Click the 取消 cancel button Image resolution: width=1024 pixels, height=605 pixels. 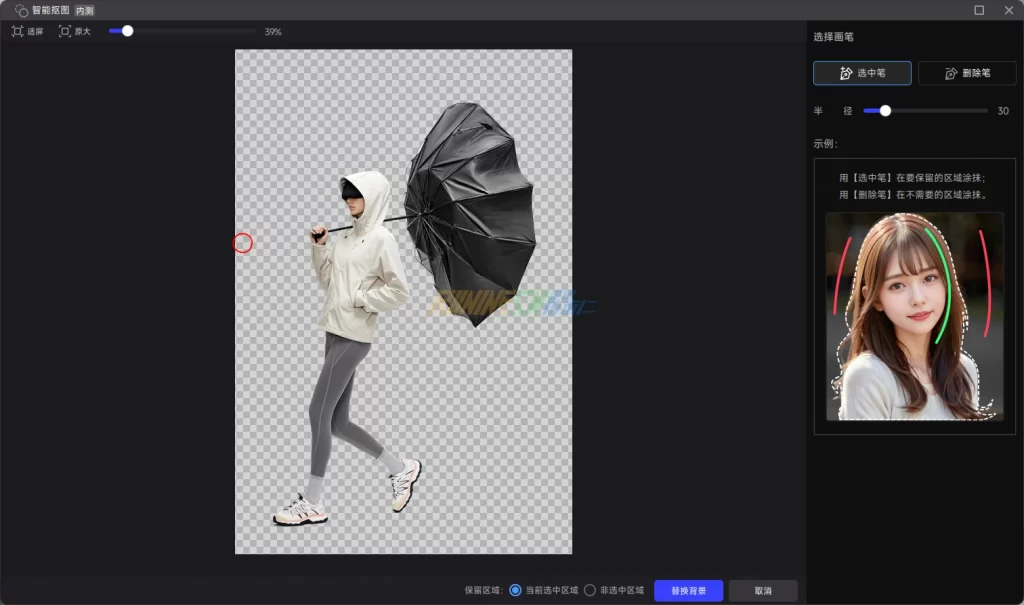(763, 590)
